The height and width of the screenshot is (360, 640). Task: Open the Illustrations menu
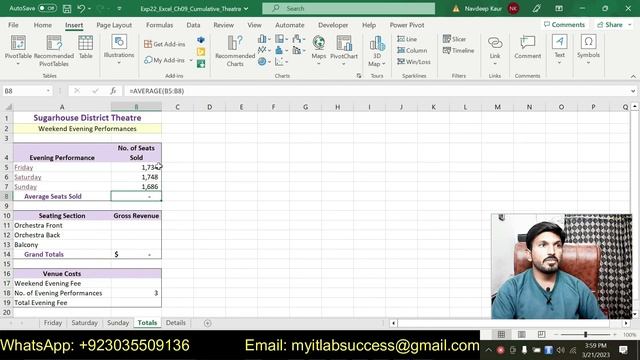click(x=119, y=49)
